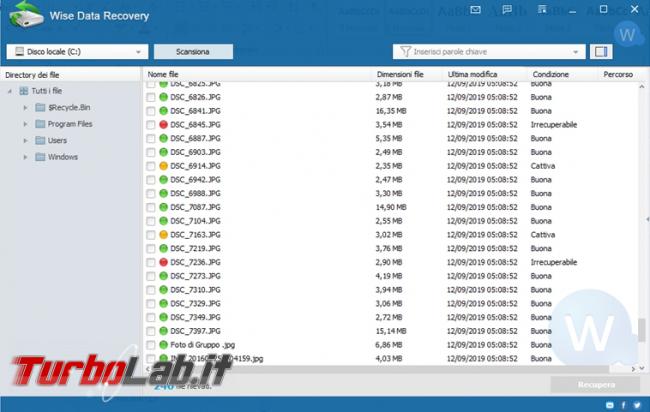The image size is (650, 412).
Task: Click the 15,14 MB size cell
Action: [x=390, y=331]
